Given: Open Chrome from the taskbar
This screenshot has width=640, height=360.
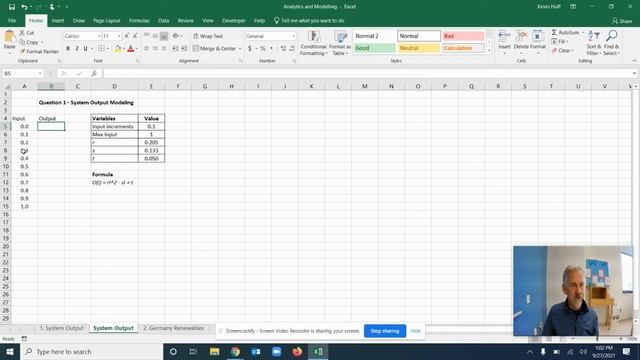Looking at the screenshot, I should (235, 351).
